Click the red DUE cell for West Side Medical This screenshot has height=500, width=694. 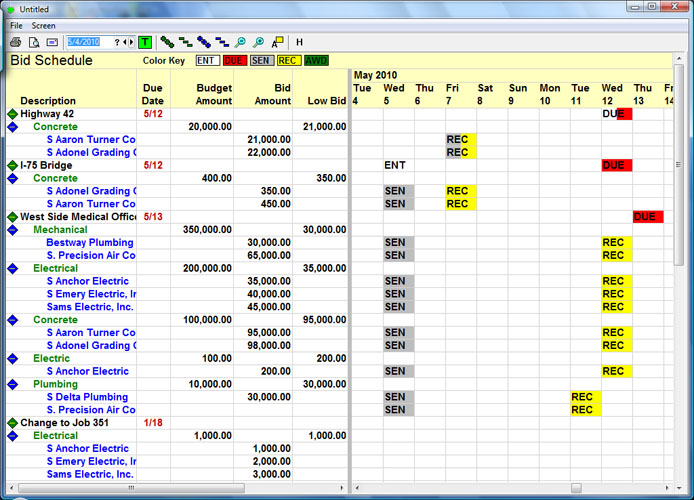[646, 217]
